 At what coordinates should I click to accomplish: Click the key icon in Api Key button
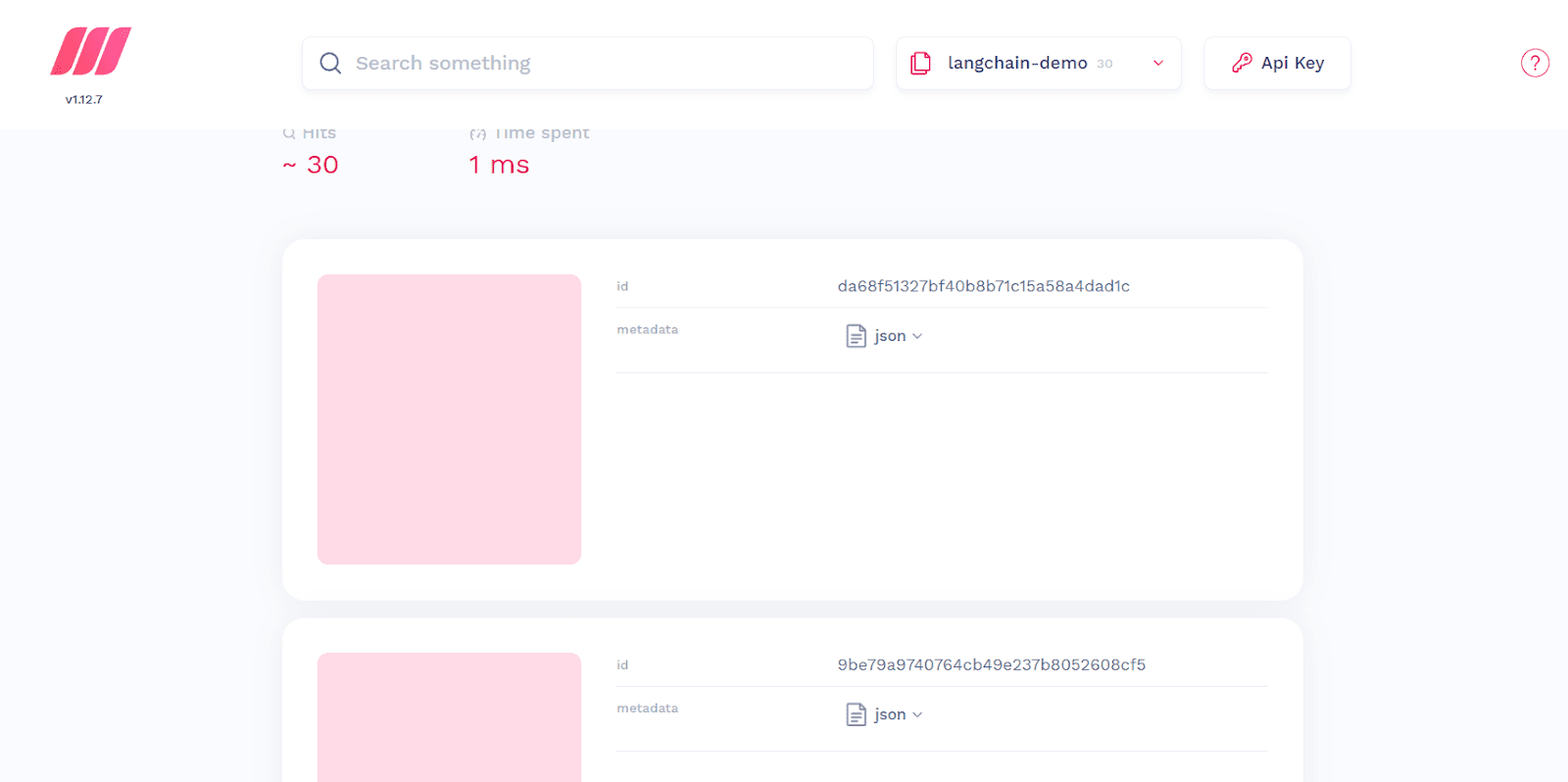click(x=1242, y=64)
